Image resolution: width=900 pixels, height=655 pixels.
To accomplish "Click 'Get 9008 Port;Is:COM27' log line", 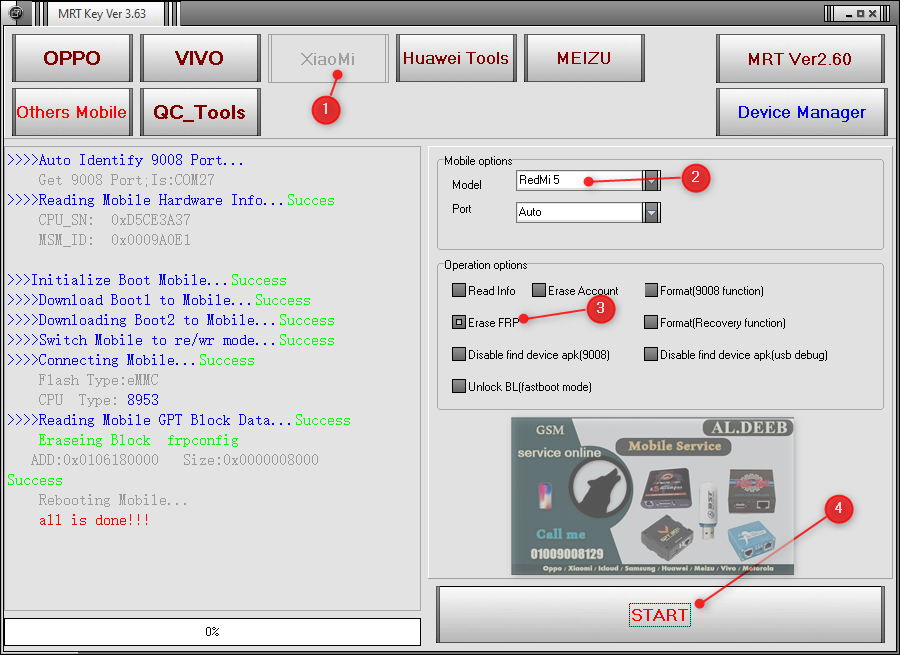I will tap(126, 180).
